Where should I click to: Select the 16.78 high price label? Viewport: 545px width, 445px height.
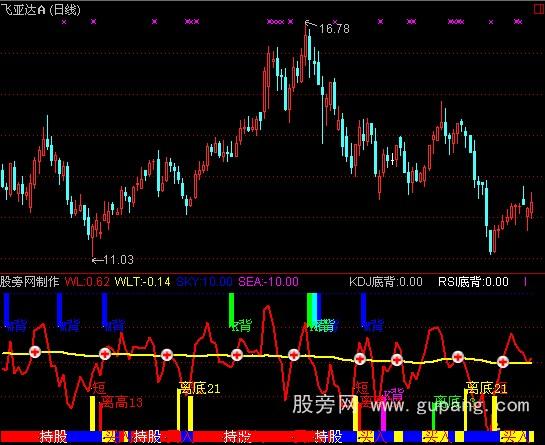click(x=334, y=29)
